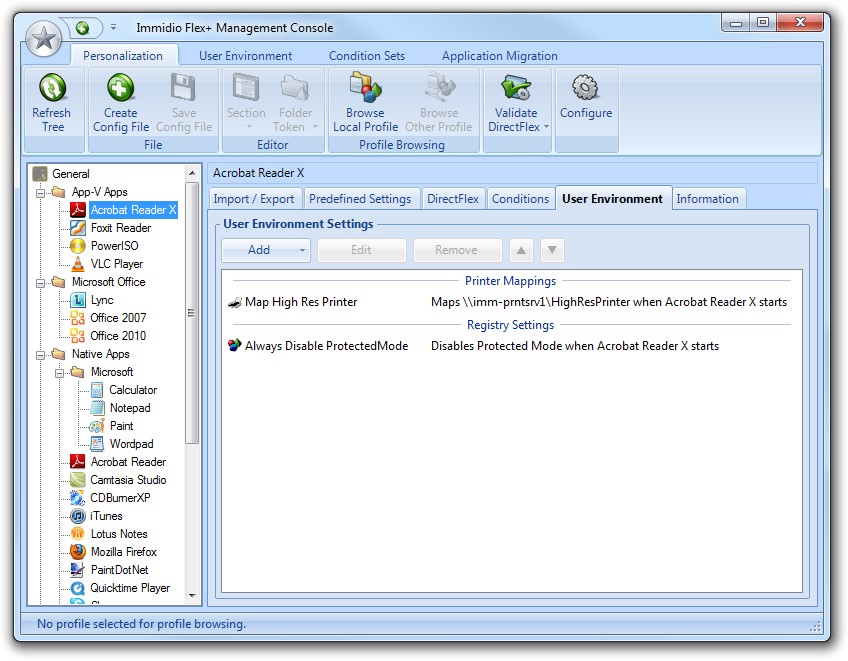The width and height of the screenshot is (848, 661).
Task: Switch to the User Environment ribbon tab
Action: pyautogui.click(x=246, y=56)
